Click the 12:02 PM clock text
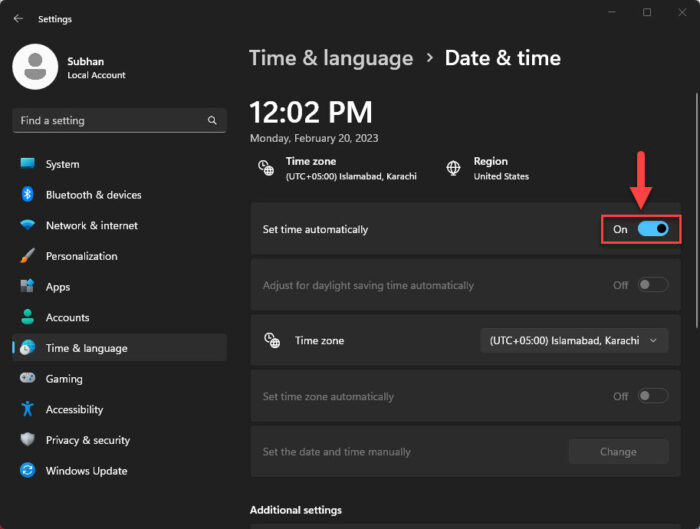This screenshot has width=700, height=529. click(311, 112)
